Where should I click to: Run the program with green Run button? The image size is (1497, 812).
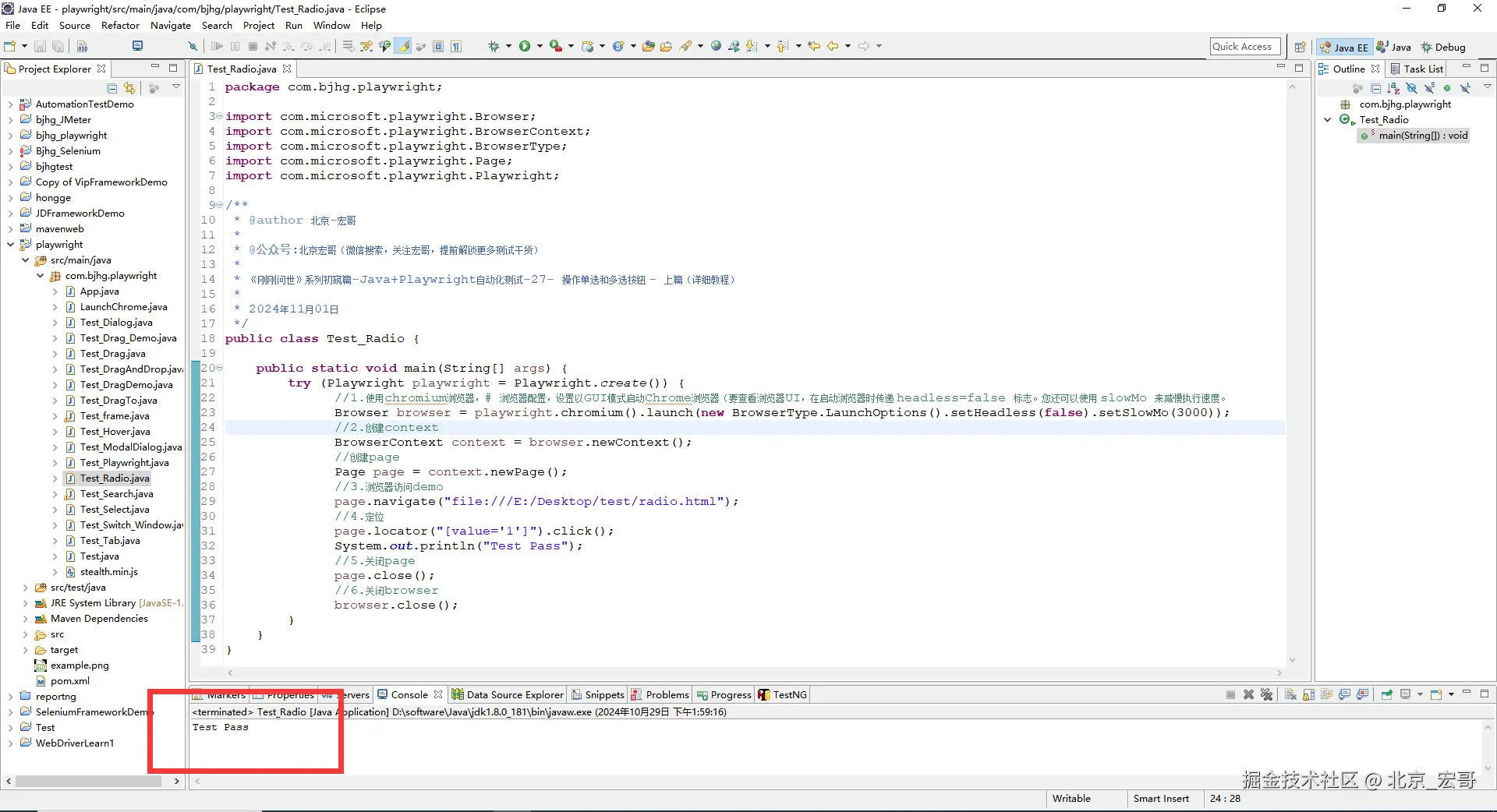point(525,47)
